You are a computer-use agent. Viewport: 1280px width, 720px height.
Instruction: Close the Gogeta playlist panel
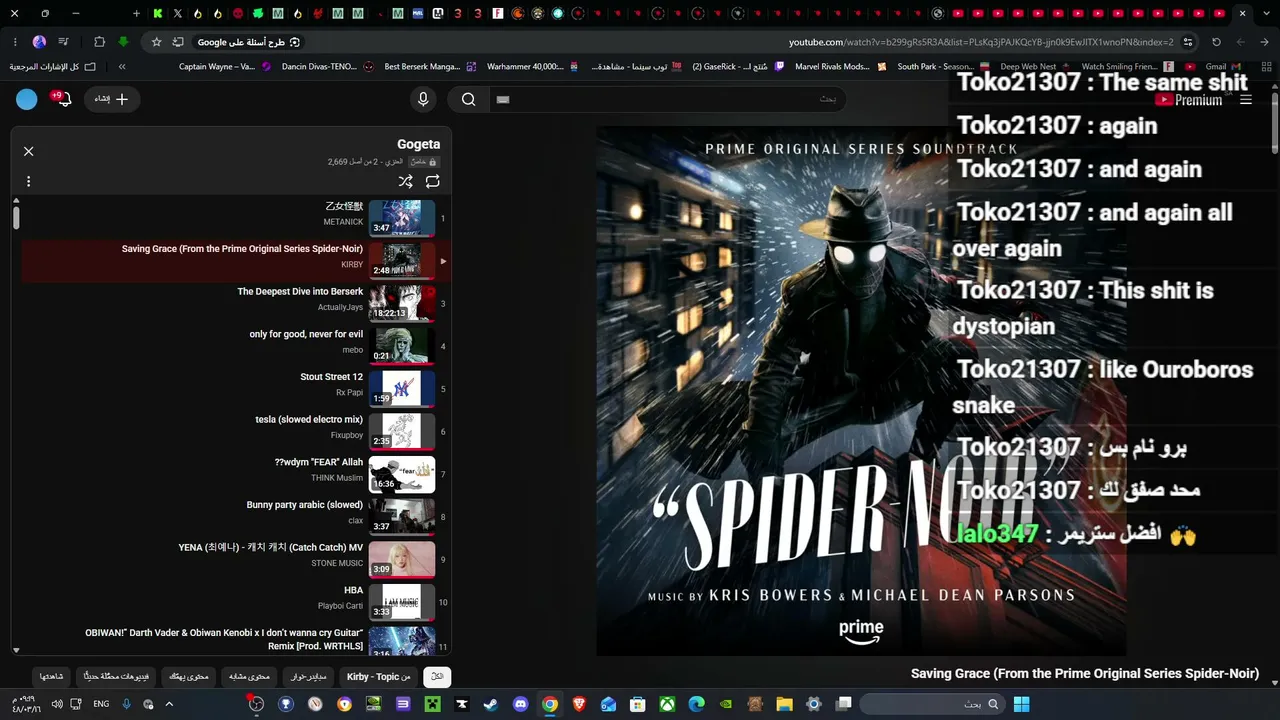(28, 151)
